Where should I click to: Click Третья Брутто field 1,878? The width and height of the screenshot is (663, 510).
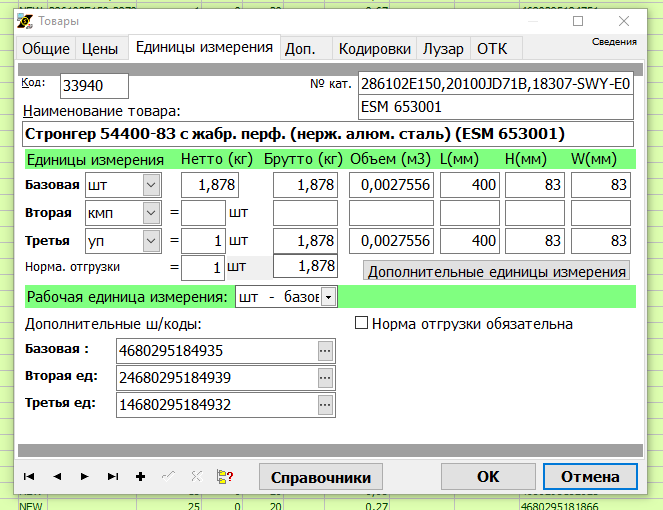tap(305, 241)
